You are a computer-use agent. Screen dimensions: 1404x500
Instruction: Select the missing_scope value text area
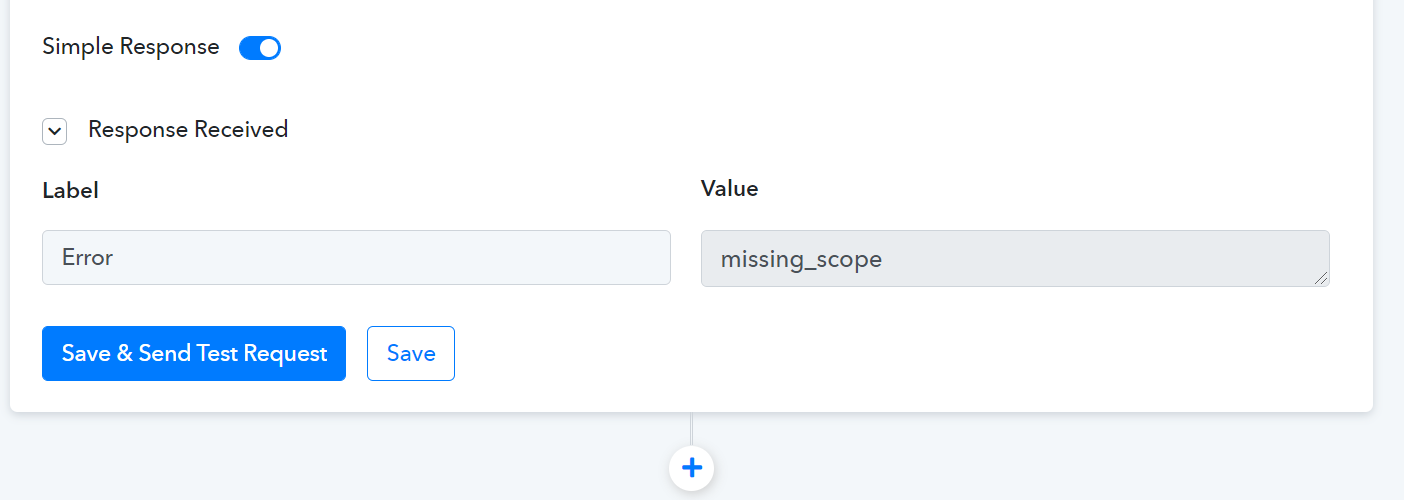point(1015,259)
